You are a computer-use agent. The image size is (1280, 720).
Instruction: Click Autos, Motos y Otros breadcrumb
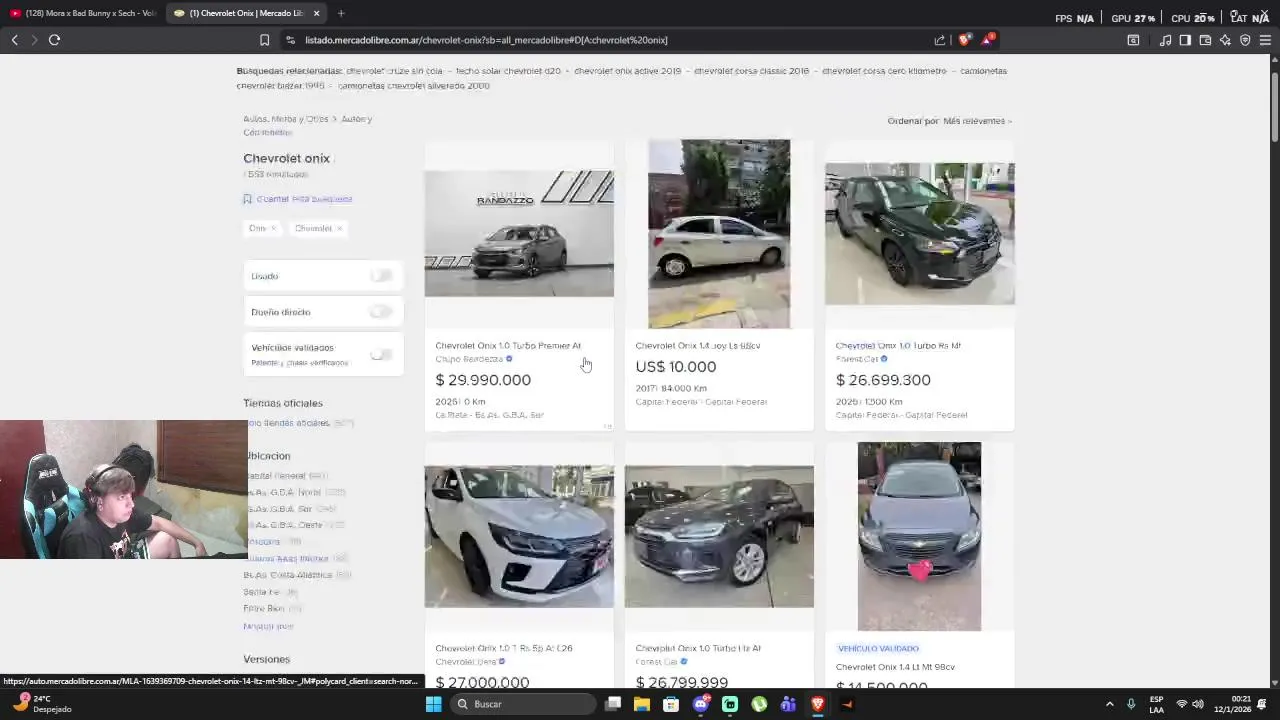[x=286, y=119]
